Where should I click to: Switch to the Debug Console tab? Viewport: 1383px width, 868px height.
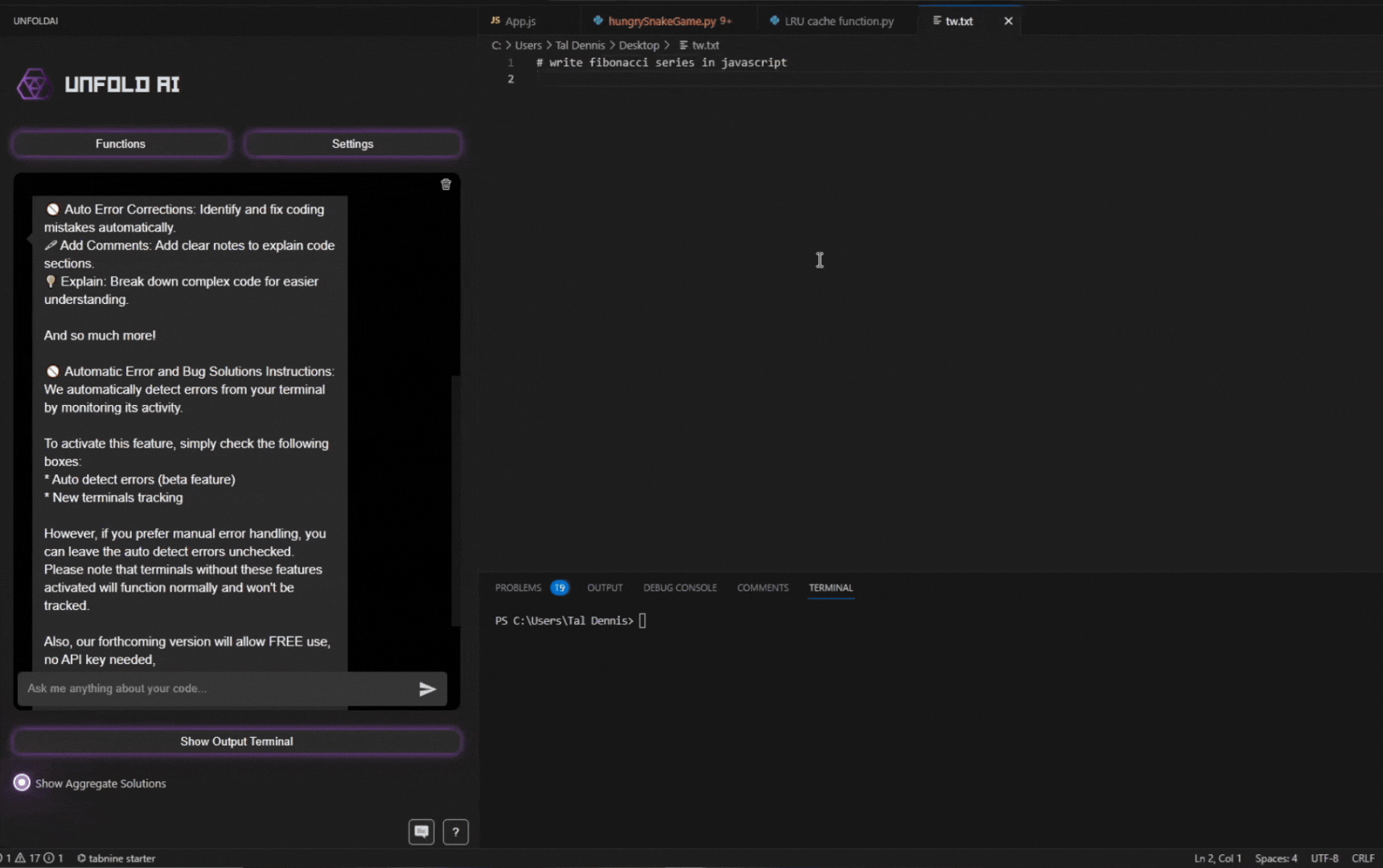tap(679, 588)
